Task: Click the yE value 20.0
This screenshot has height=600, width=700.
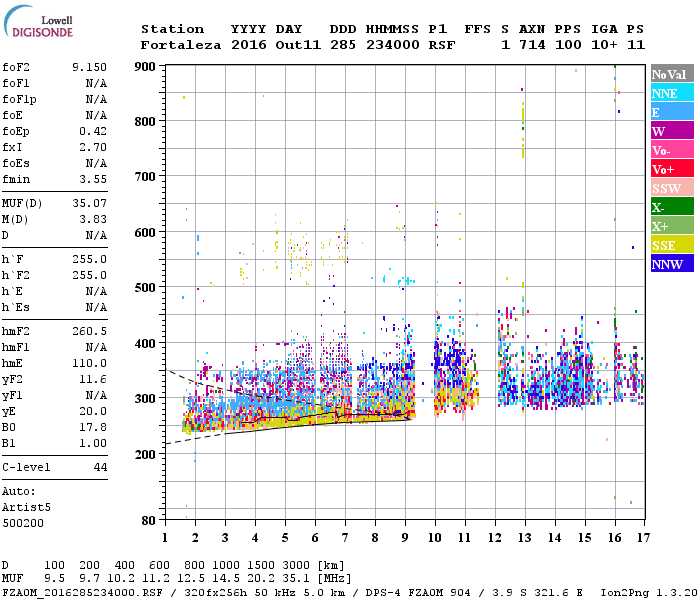Action: [x=93, y=412]
